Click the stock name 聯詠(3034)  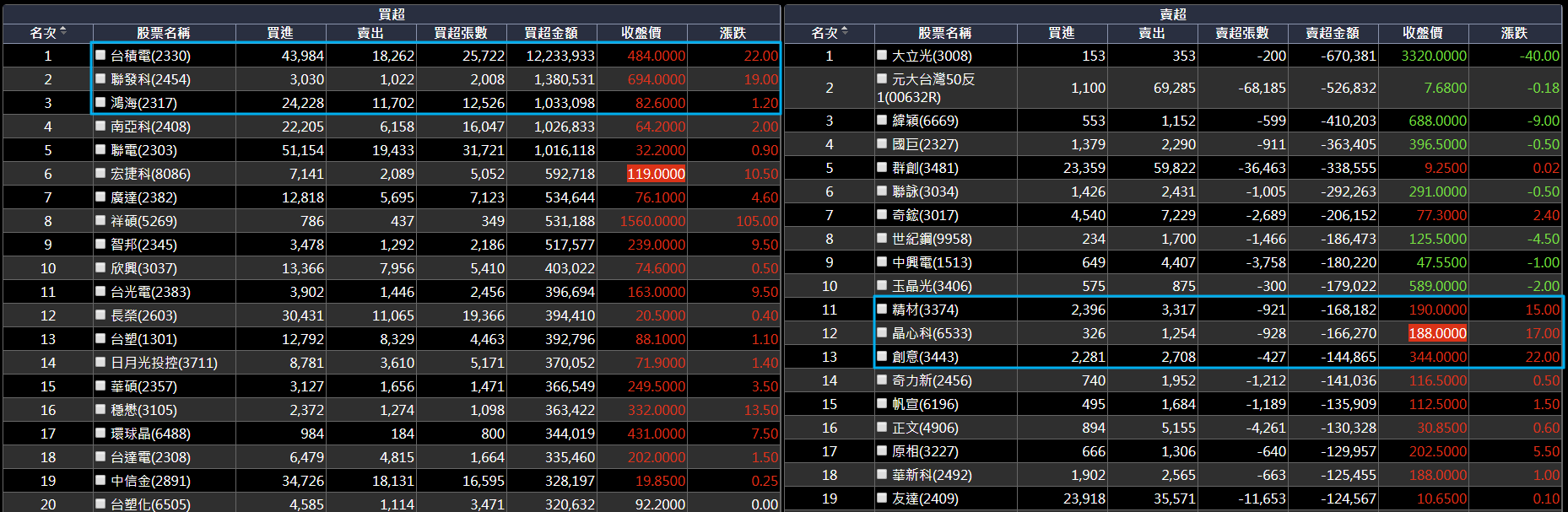tap(925, 191)
